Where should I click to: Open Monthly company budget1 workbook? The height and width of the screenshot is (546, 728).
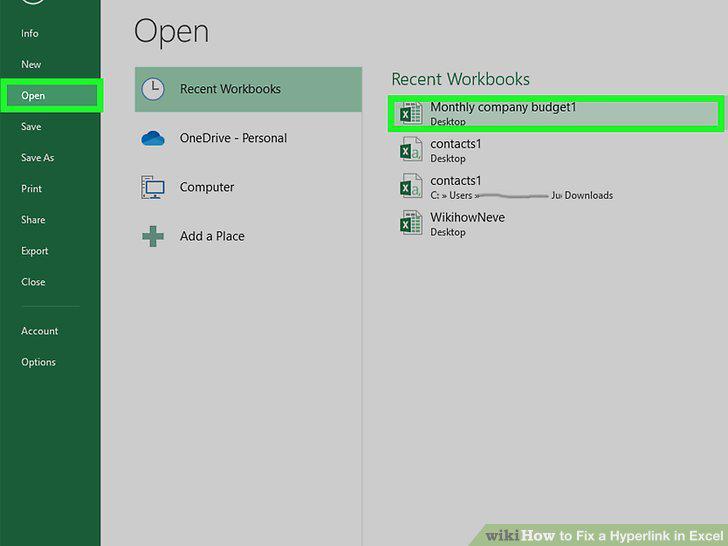click(x=556, y=114)
